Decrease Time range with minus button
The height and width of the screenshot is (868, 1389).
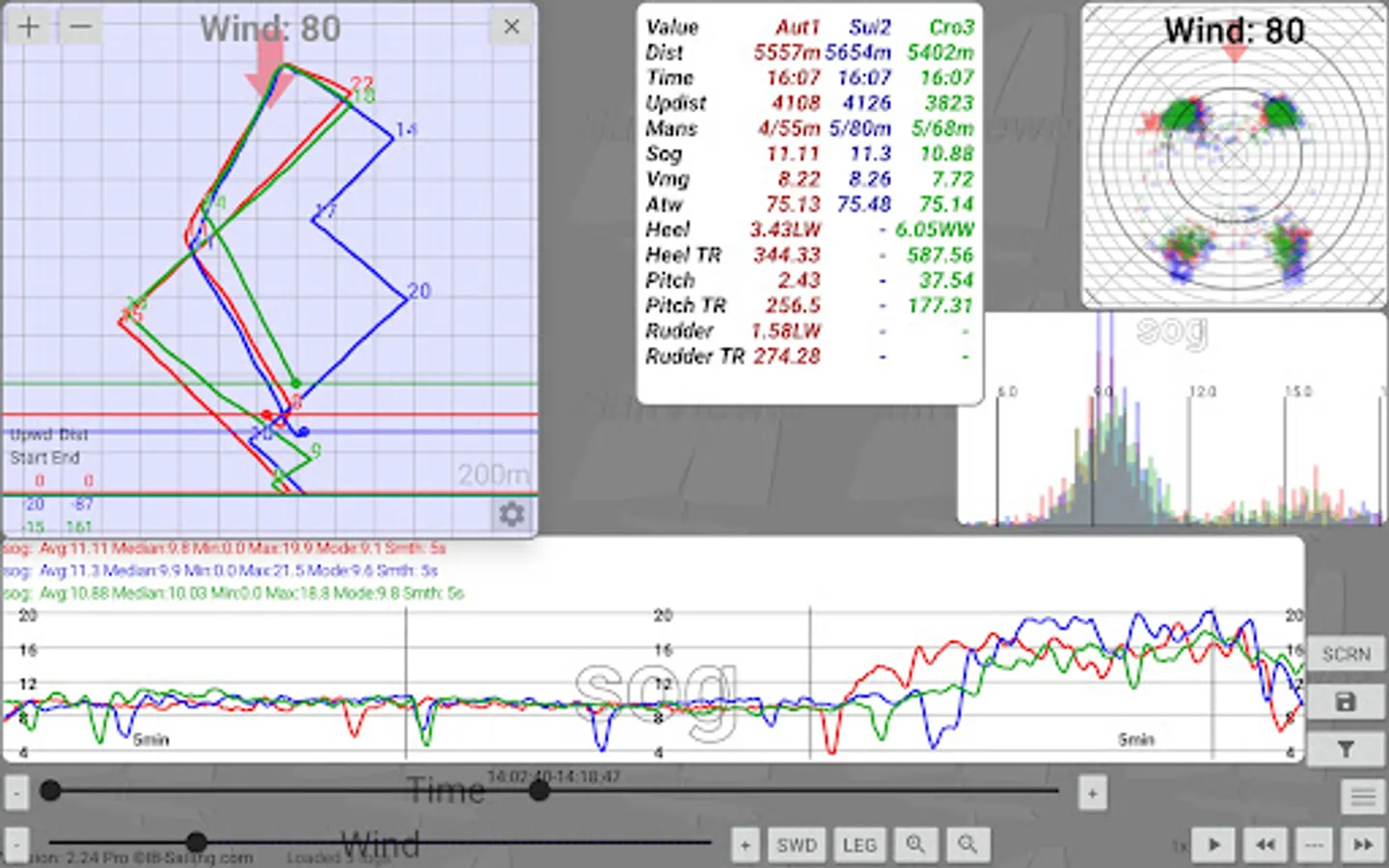pos(16,794)
